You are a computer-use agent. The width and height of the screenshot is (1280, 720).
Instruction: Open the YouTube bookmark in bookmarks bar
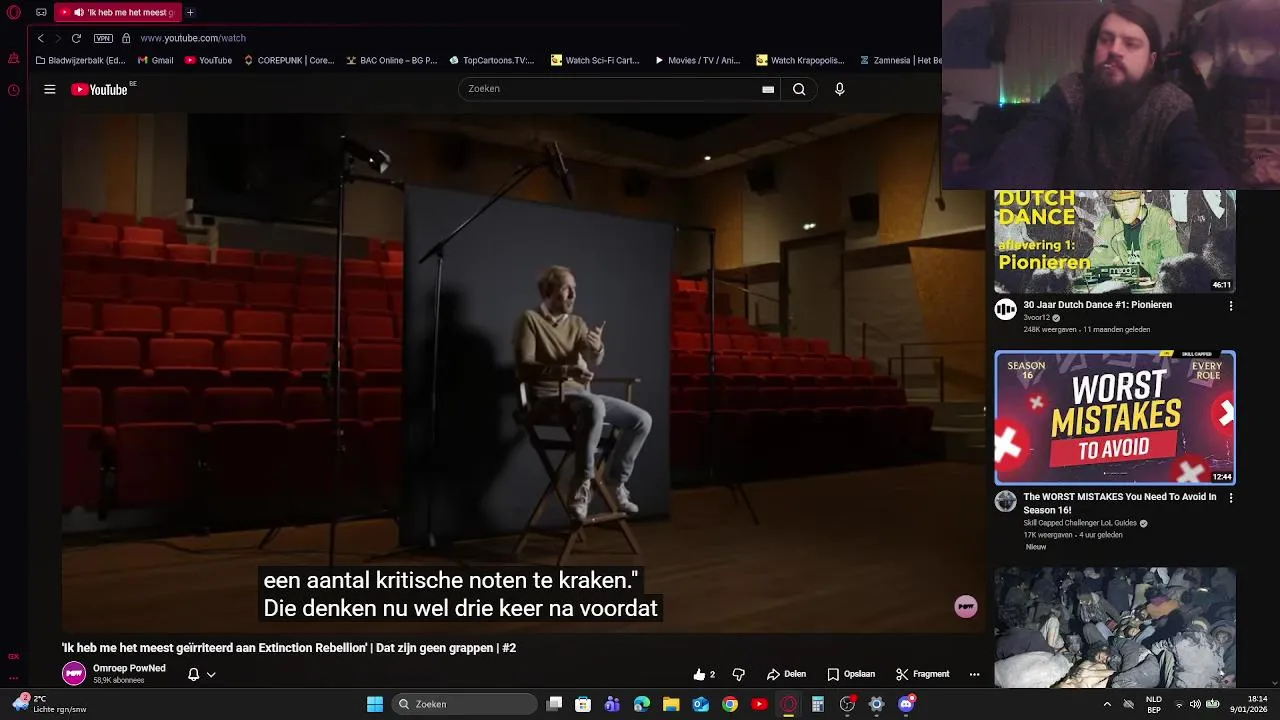point(208,60)
